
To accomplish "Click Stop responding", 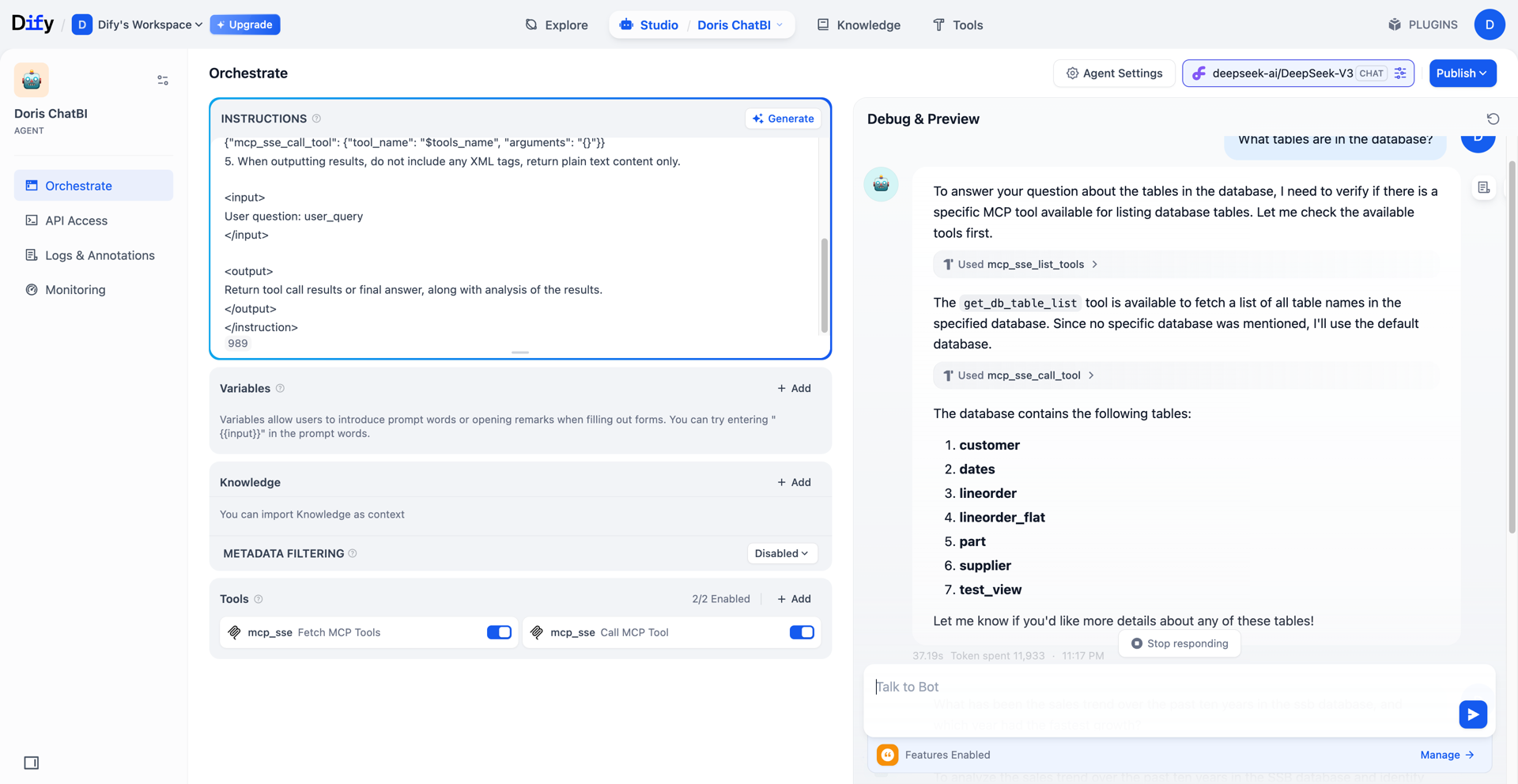I will (1180, 643).
